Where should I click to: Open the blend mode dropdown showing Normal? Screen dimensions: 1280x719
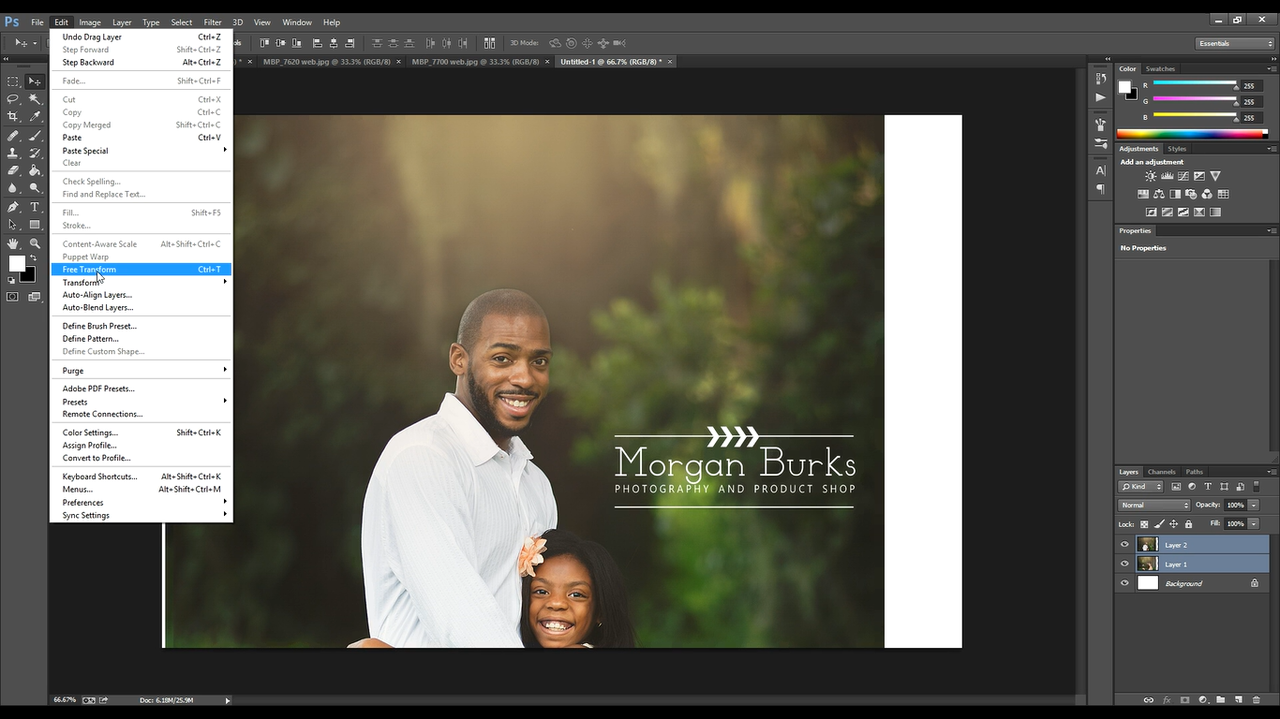pos(1154,505)
